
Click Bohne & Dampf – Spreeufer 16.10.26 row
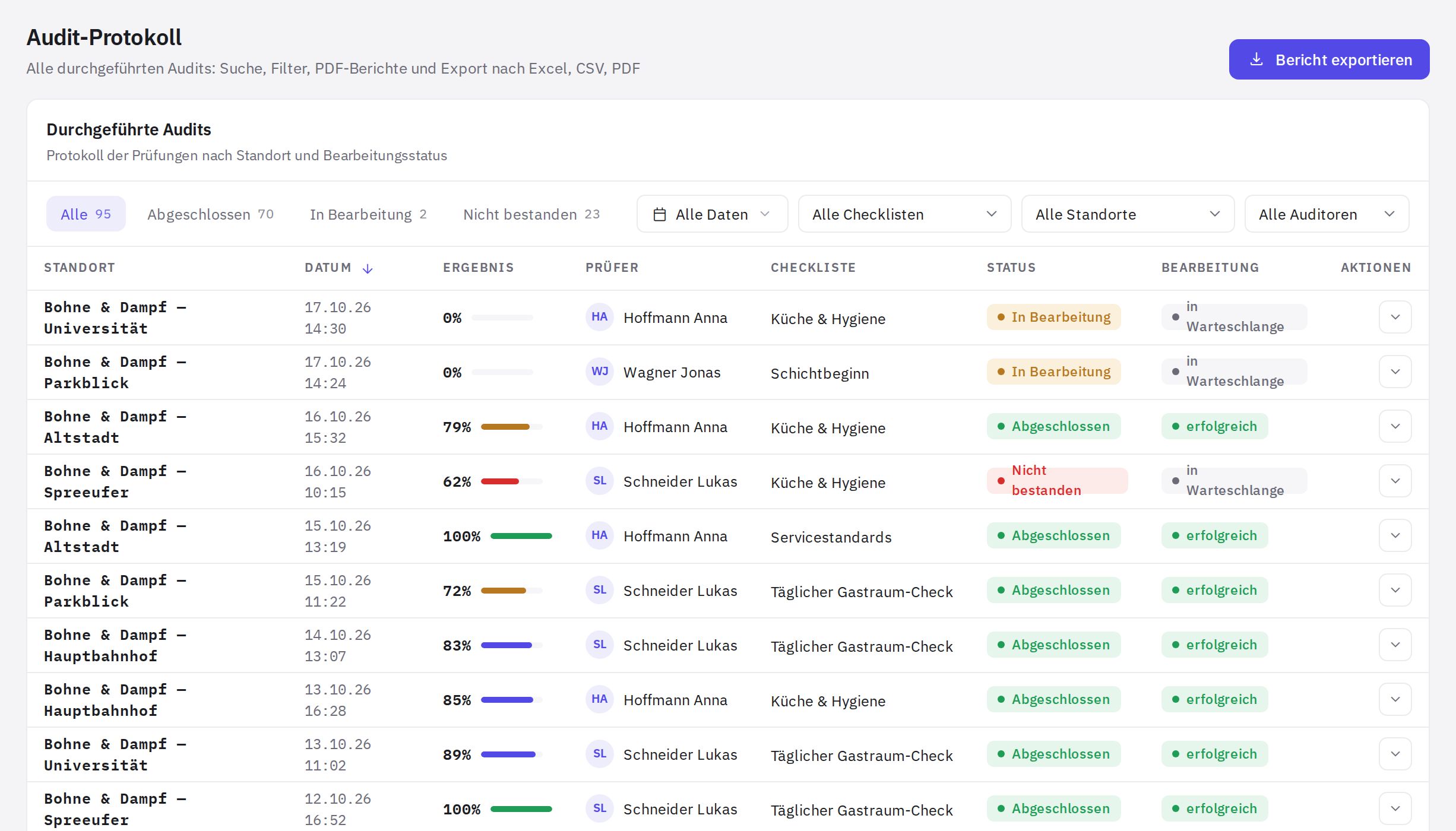(x=728, y=481)
